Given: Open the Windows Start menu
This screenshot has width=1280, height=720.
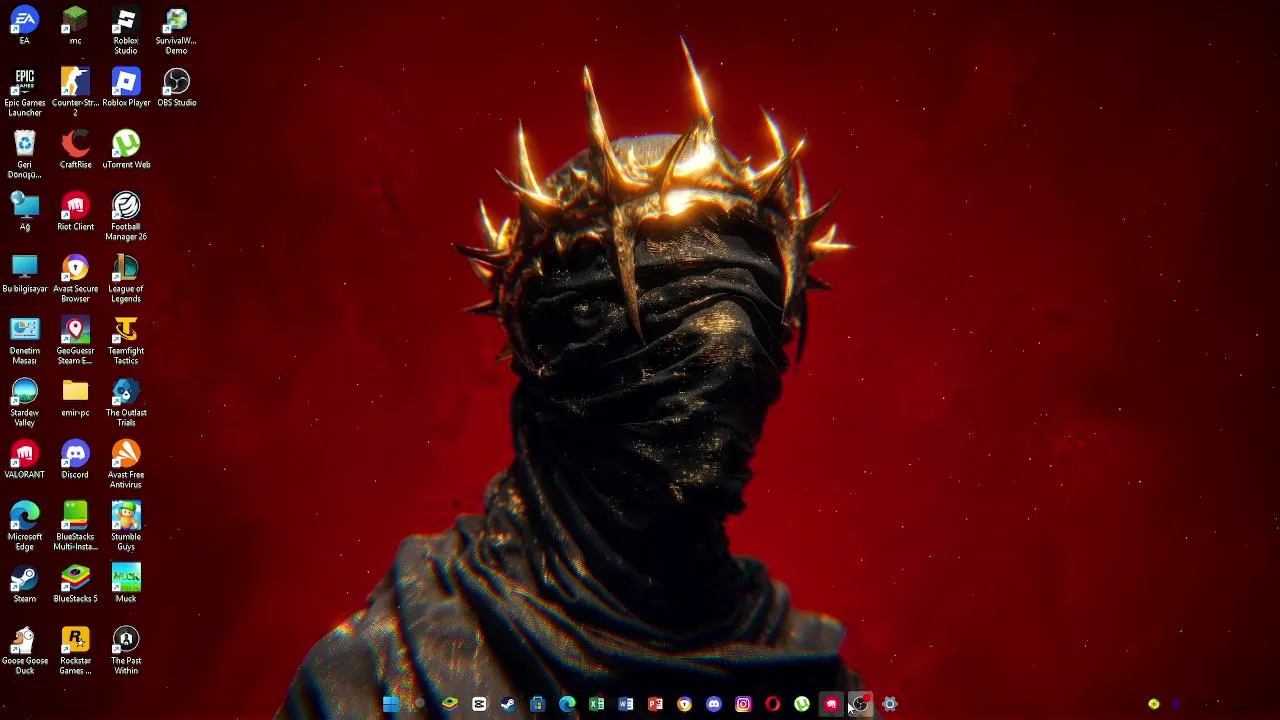Looking at the screenshot, I should click(391, 705).
